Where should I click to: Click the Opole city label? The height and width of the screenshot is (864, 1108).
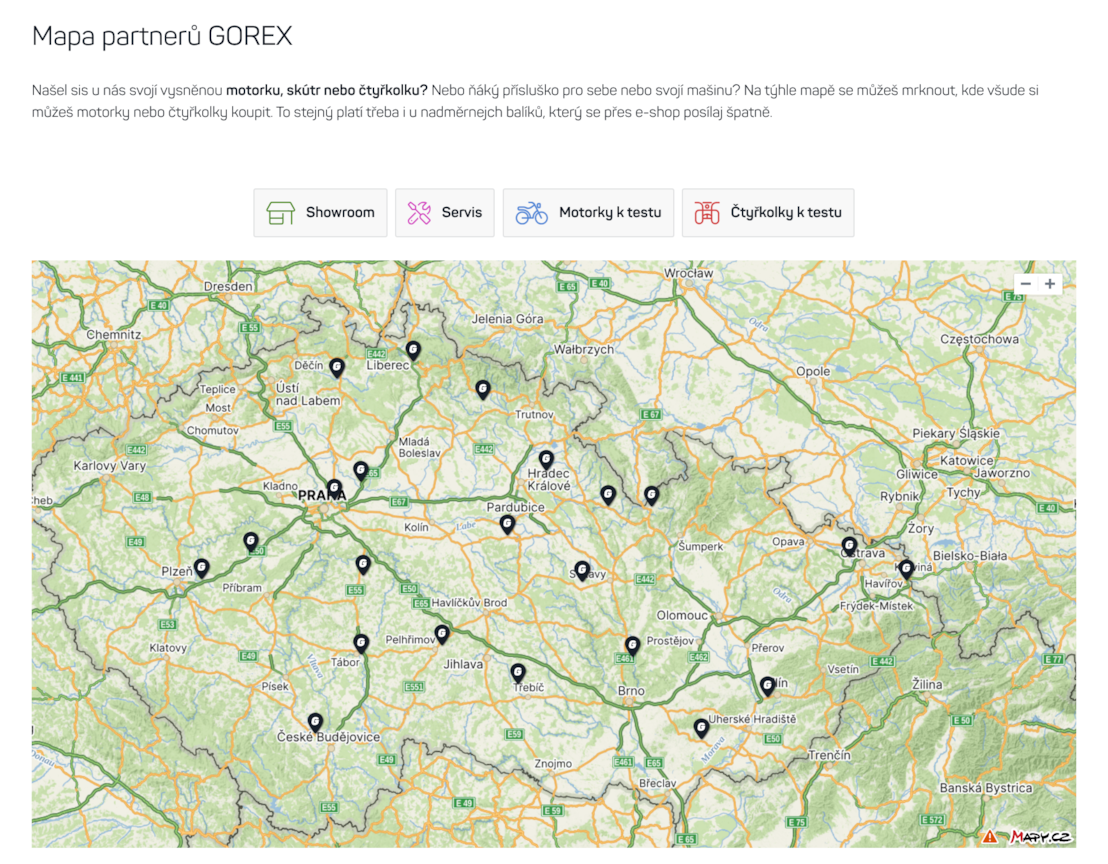(x=813, y=371)
